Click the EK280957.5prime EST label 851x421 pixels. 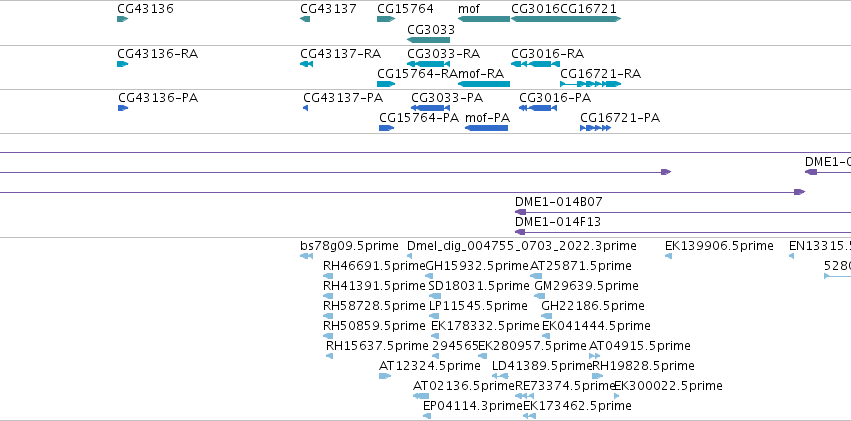532,346
